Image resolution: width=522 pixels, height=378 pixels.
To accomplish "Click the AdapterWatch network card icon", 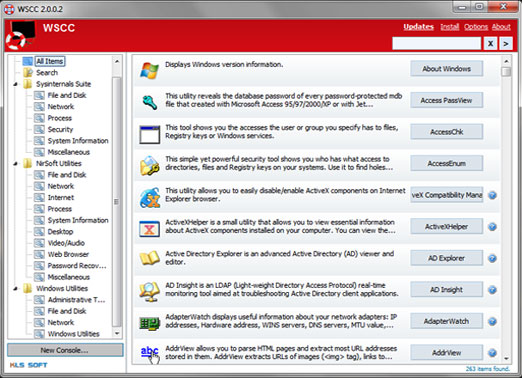I will coord(149,323).
